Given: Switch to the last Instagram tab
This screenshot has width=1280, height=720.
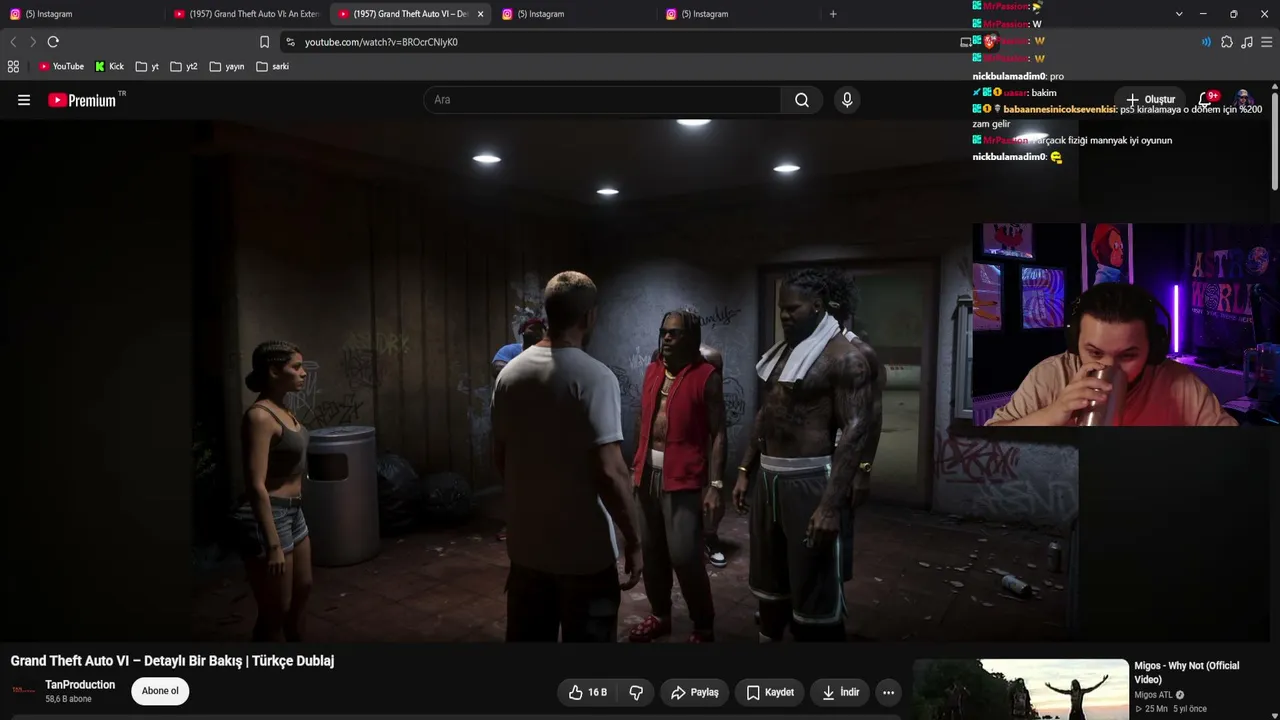Looking at the screenshot, I should click(738, 14).
